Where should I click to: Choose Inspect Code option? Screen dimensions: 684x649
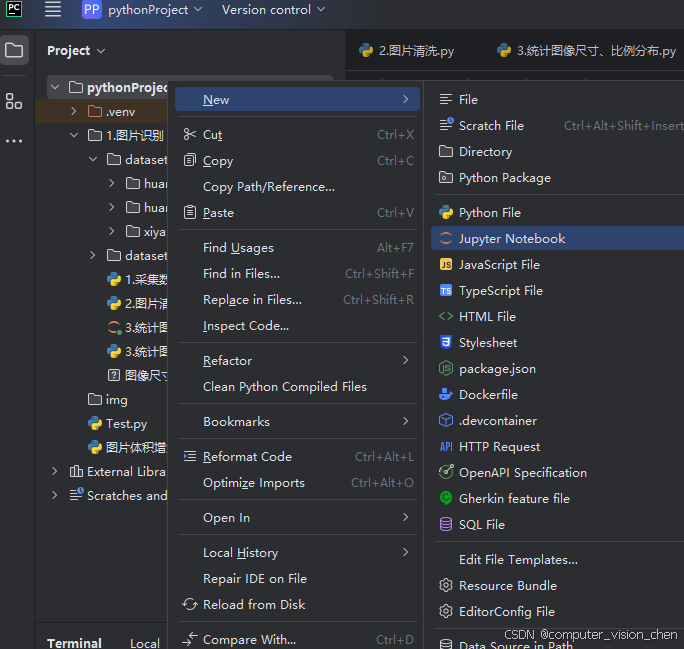point(297,325)
